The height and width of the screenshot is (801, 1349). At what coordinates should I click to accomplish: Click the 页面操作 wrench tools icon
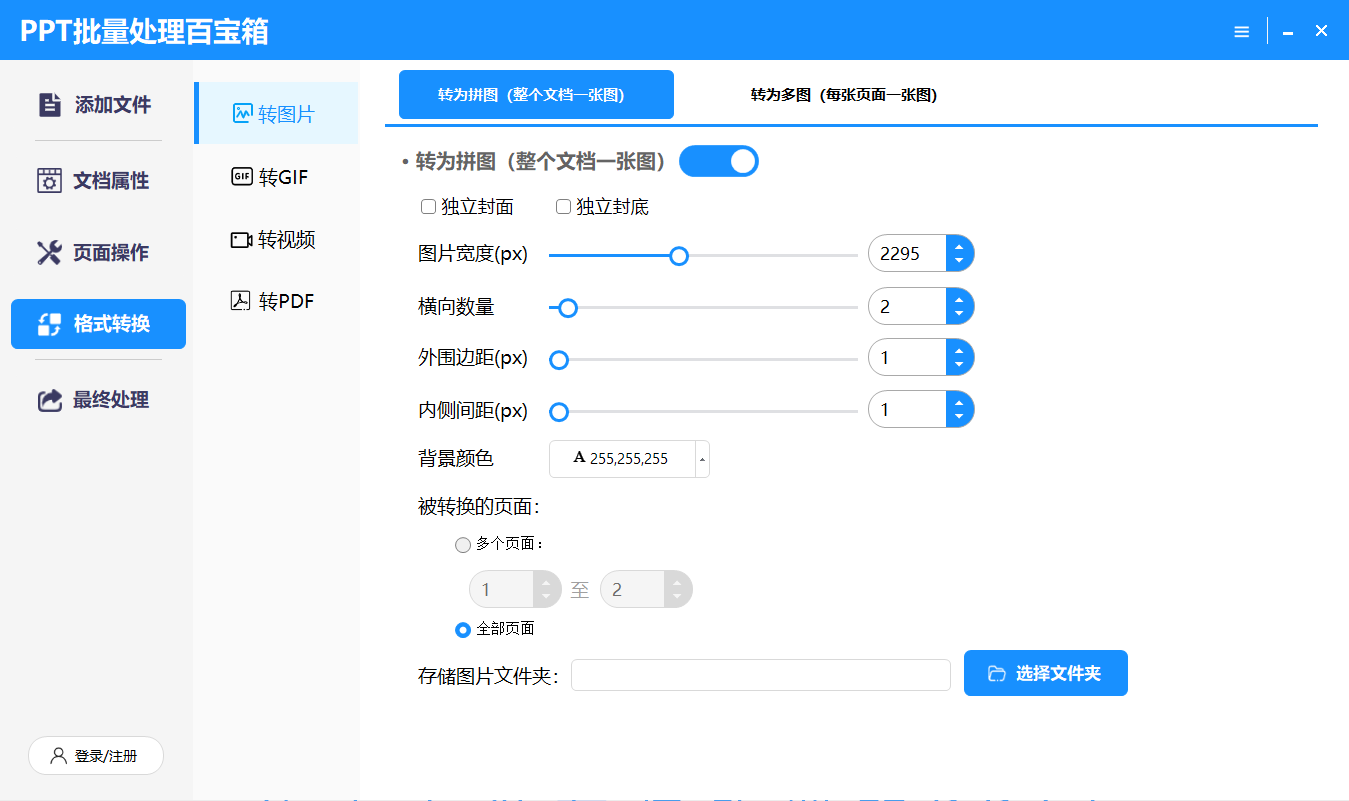coord(49,253)
